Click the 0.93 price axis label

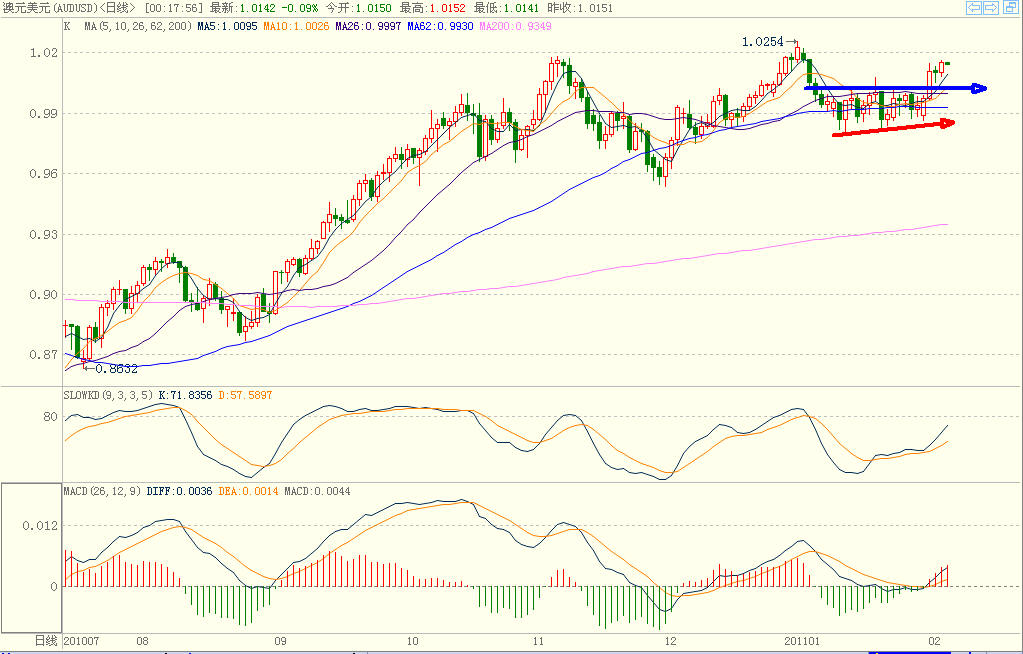[x=44, y=234]
